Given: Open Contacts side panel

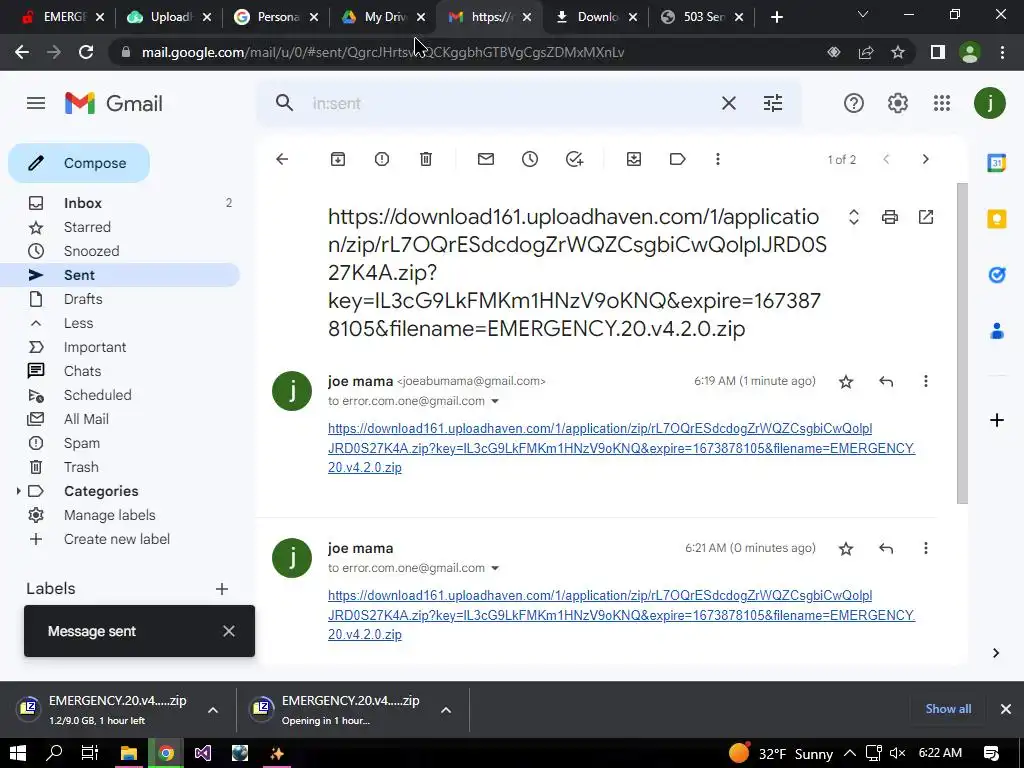Looking at the screenshot, I should pos(997,331).
